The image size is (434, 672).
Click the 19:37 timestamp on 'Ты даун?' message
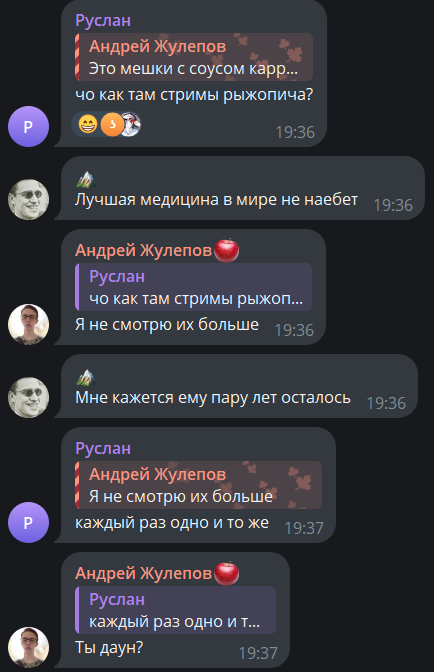(258, 653)
